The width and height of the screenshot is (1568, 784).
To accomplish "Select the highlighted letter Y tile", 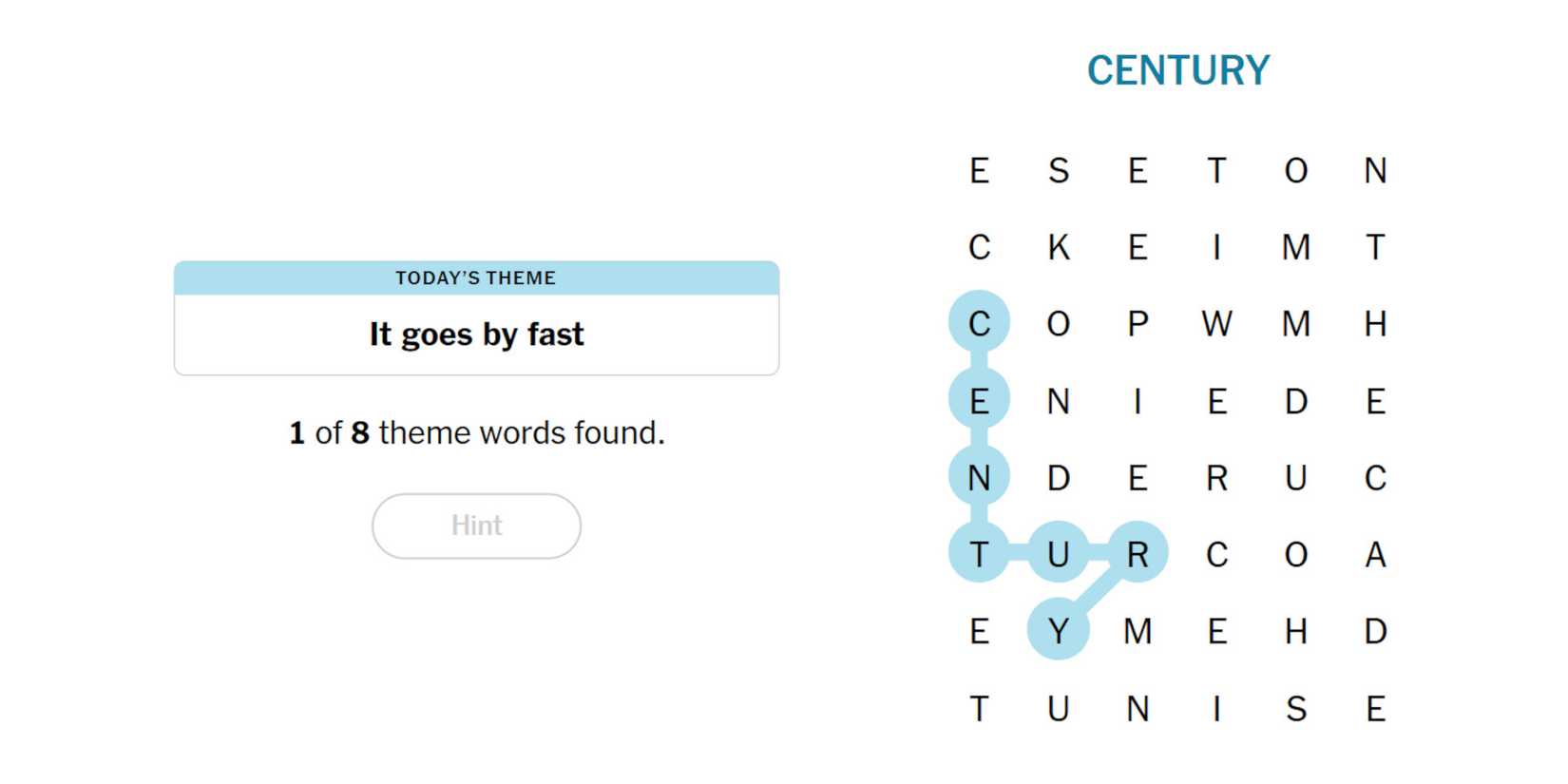I will (x=1058, y=630).
